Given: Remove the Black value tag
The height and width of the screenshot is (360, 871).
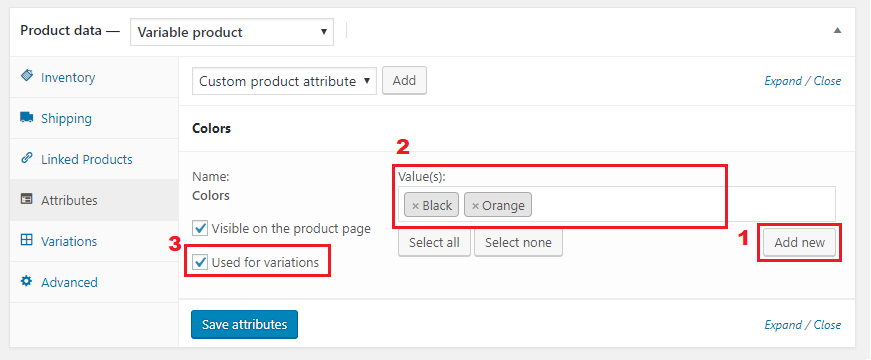Looking at the screenshot, I should pyautogui.click(x=415, y=206).
